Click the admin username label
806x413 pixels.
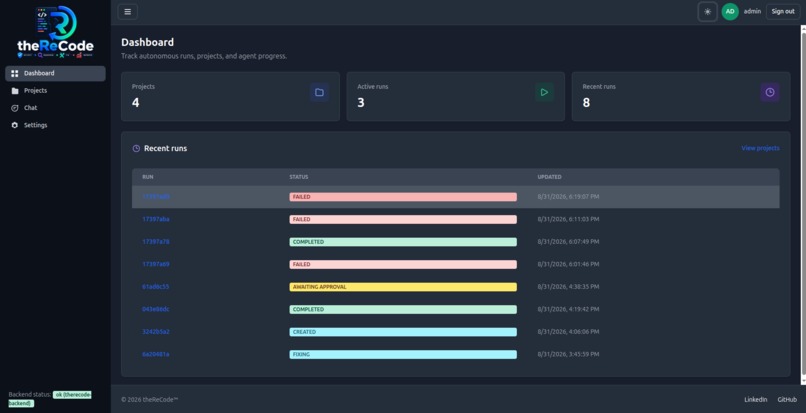752,11
